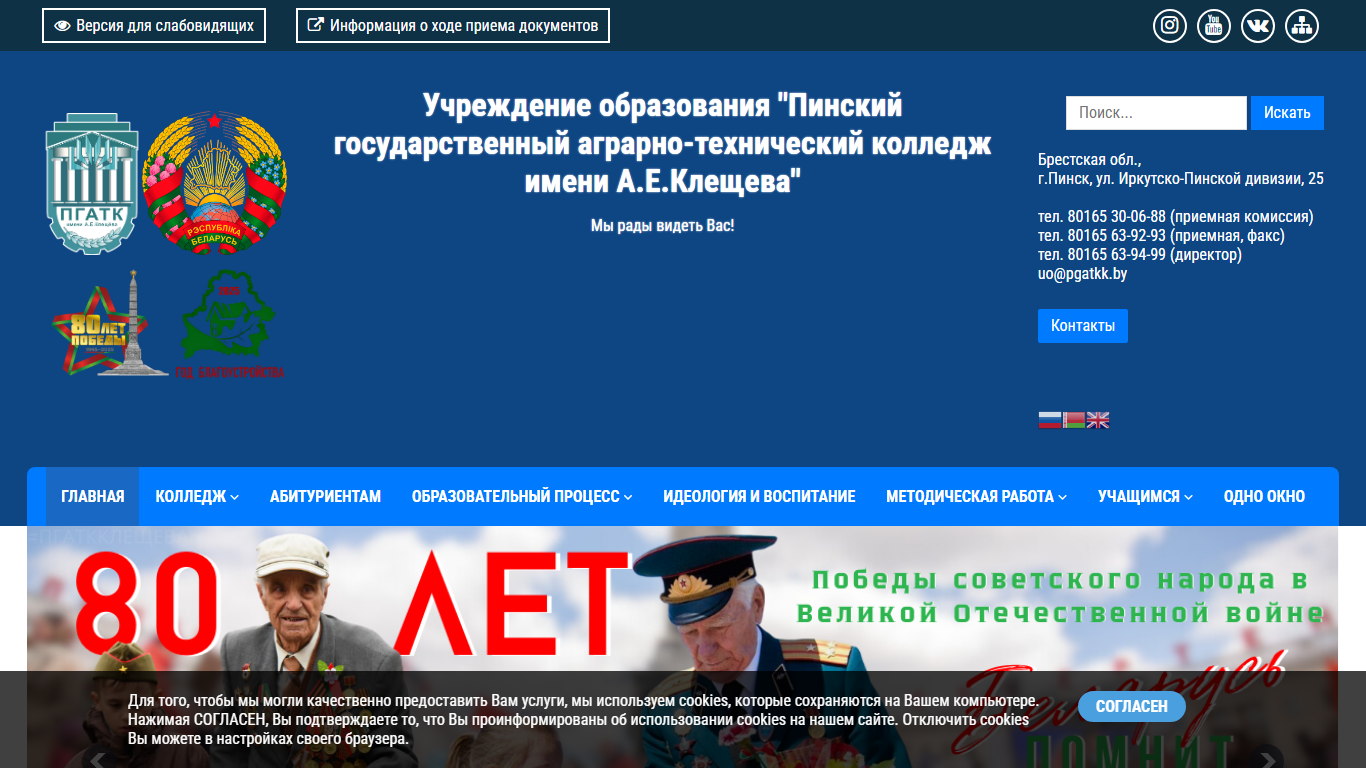1366x768 pixels.
Task: Open Информация о ходе приема документов
Action: tap(453, 26)
